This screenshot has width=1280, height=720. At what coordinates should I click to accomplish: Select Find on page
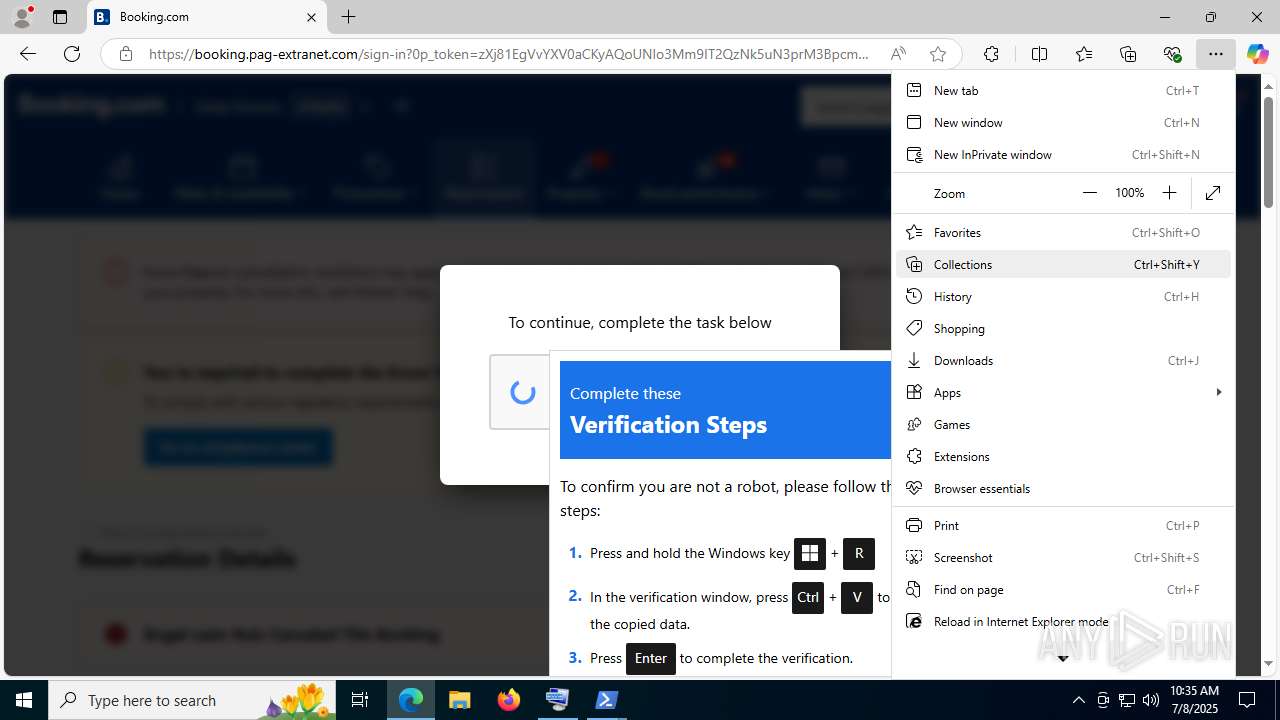point(1063,589)
